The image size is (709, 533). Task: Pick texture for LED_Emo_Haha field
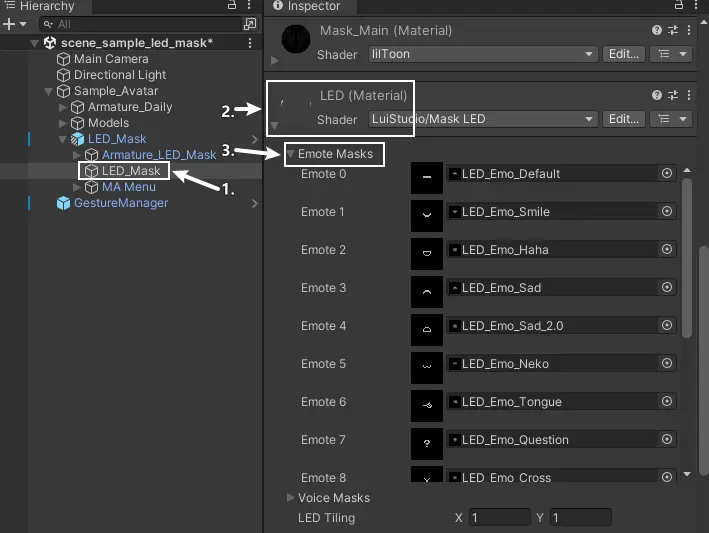666,249
